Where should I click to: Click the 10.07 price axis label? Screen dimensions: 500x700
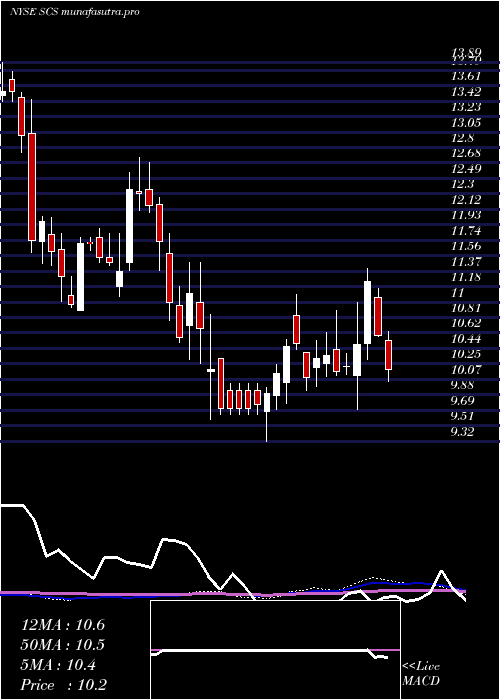pos(466,370)
